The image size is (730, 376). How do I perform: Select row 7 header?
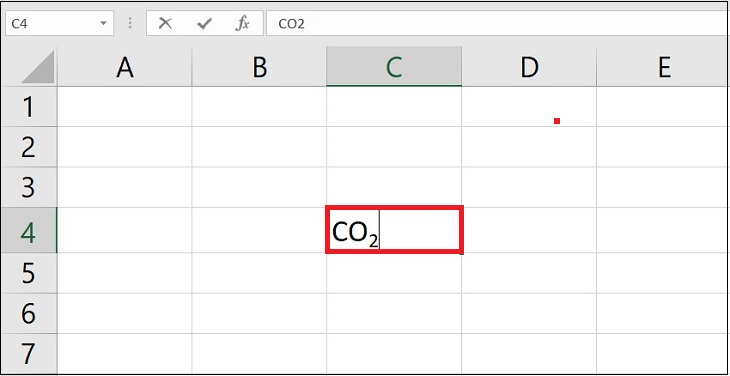coord(29,353)
